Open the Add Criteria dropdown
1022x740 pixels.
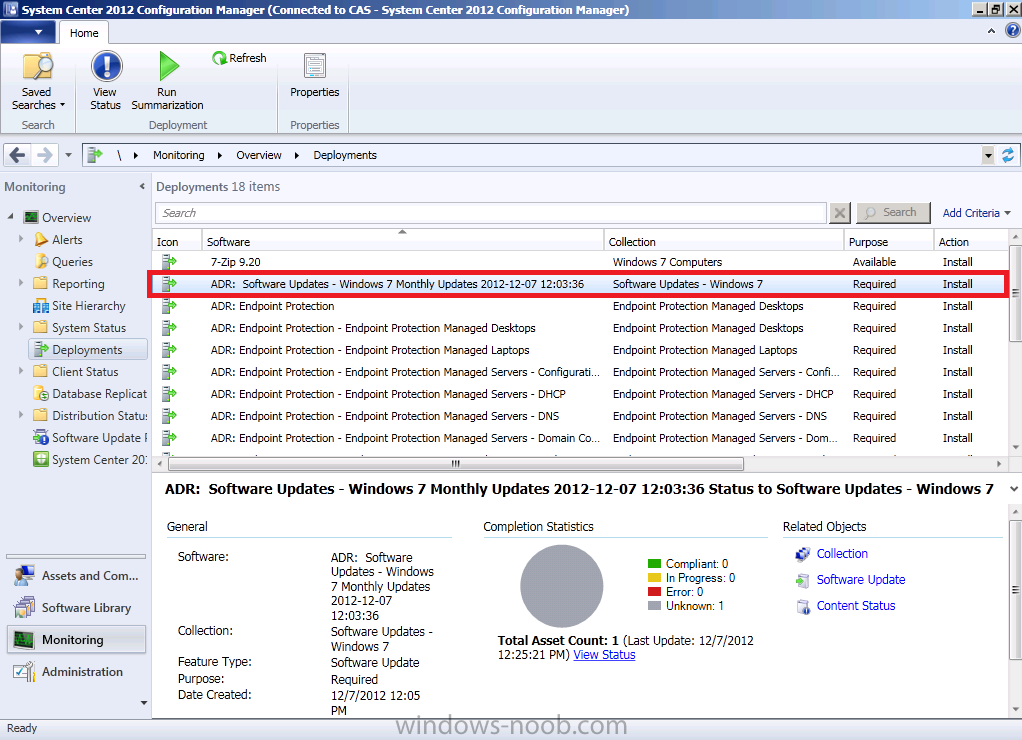(976, 213)
